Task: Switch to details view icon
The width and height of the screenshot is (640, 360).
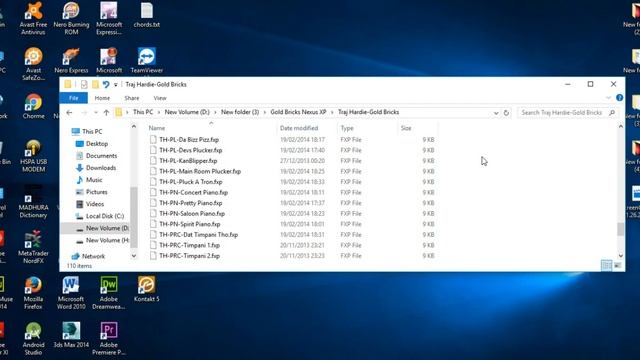Action: pos(606,266)
